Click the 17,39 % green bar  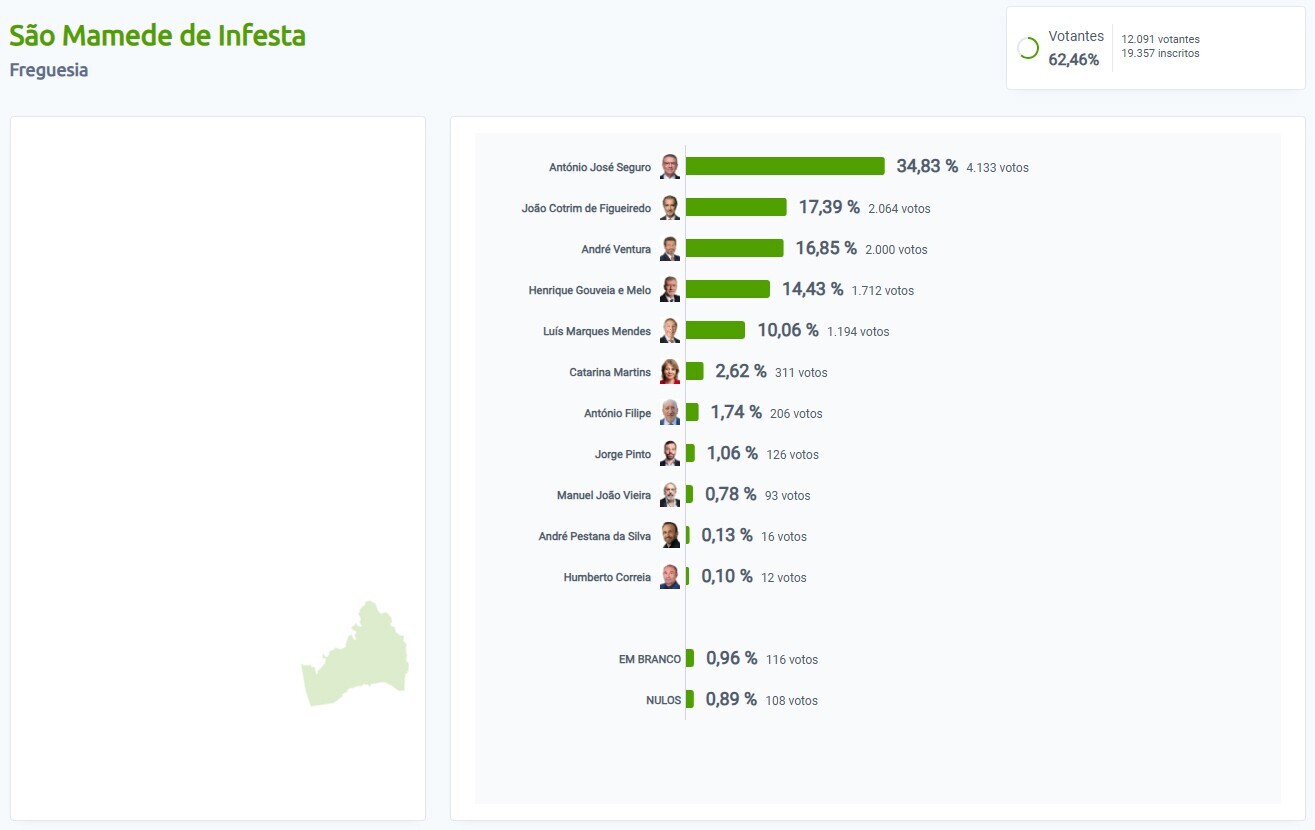pyautogui.click(x=736, y=207)
